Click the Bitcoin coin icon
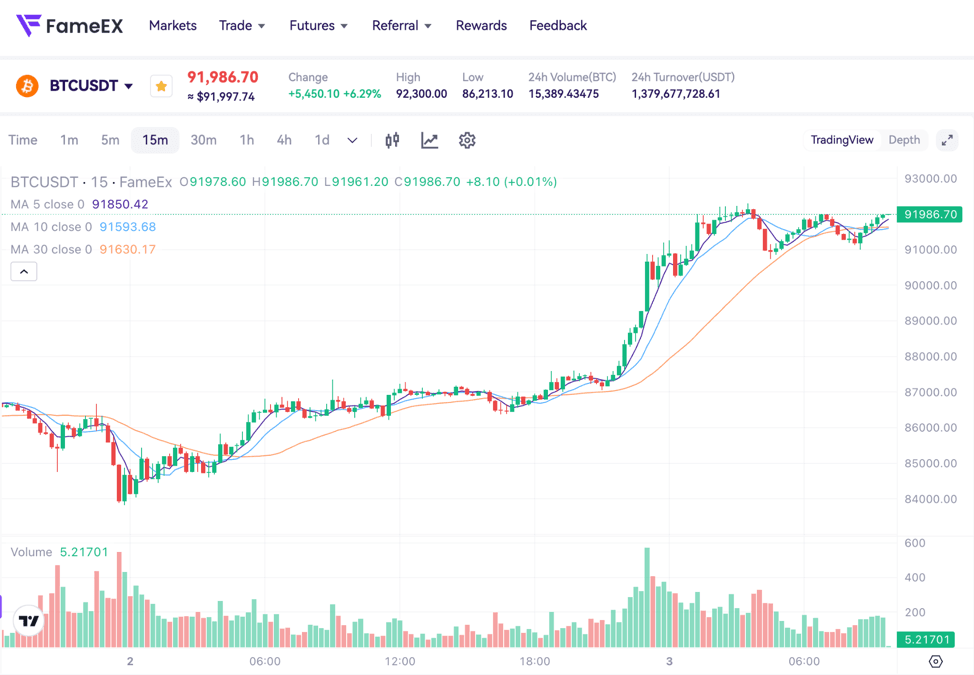 click(25, 86)
